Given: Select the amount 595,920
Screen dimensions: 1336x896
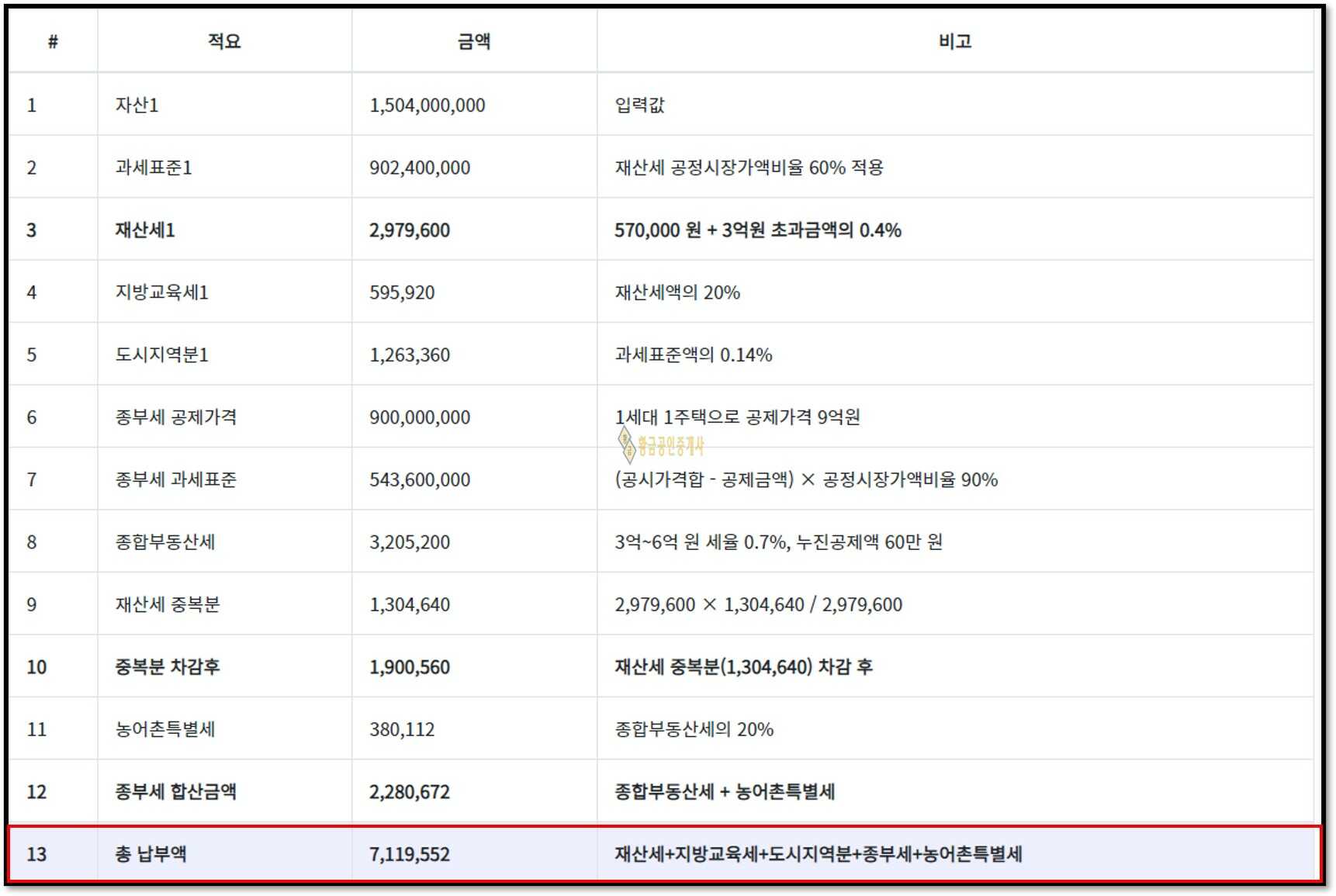Looking at the screenshot, I should [x=402, y=292].
